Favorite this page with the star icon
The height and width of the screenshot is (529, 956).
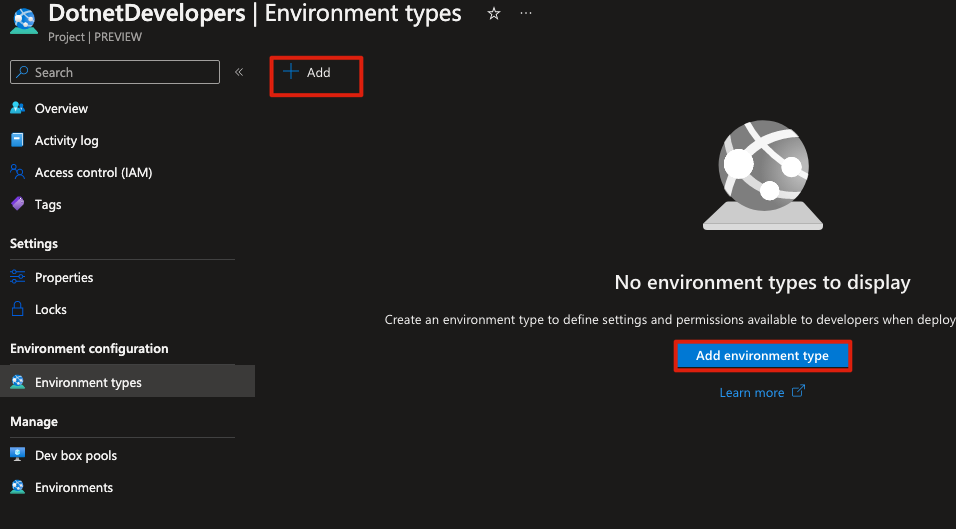click(x=493, y=14)
